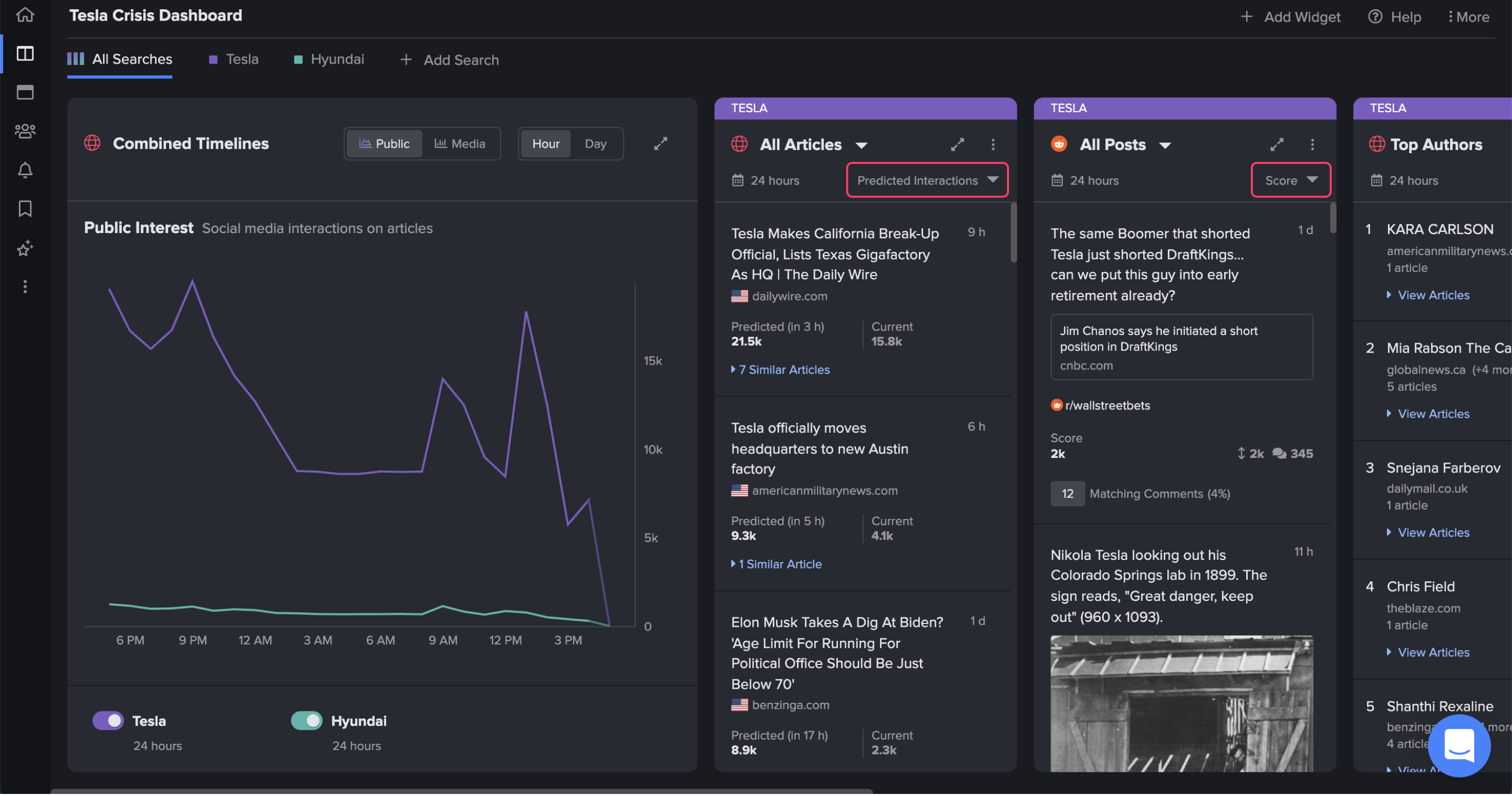Expand View Articles for Chris Field
The image size is (1512, 796).
click(1428, 653)
